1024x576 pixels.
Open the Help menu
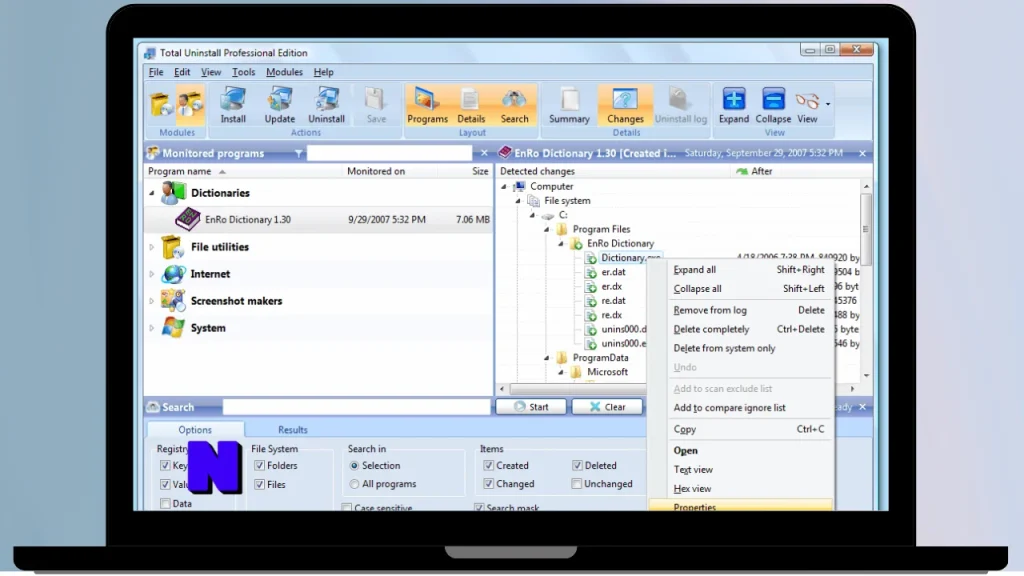[x=323, y=72]
